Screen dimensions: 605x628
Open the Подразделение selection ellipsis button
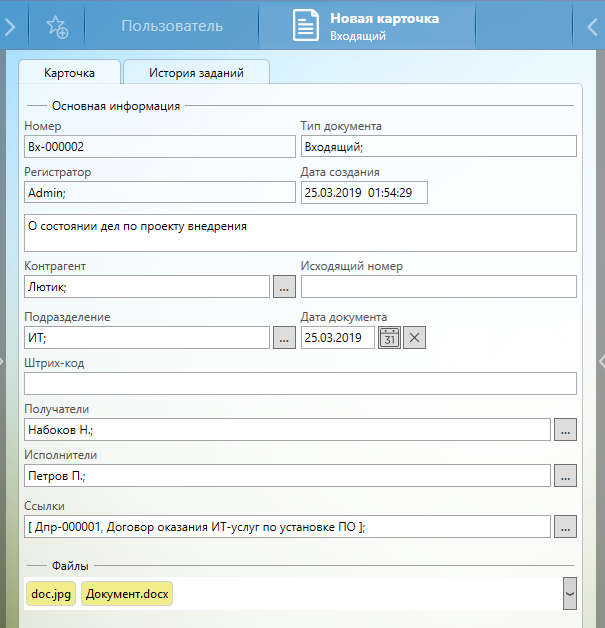[x=284, y=338]
